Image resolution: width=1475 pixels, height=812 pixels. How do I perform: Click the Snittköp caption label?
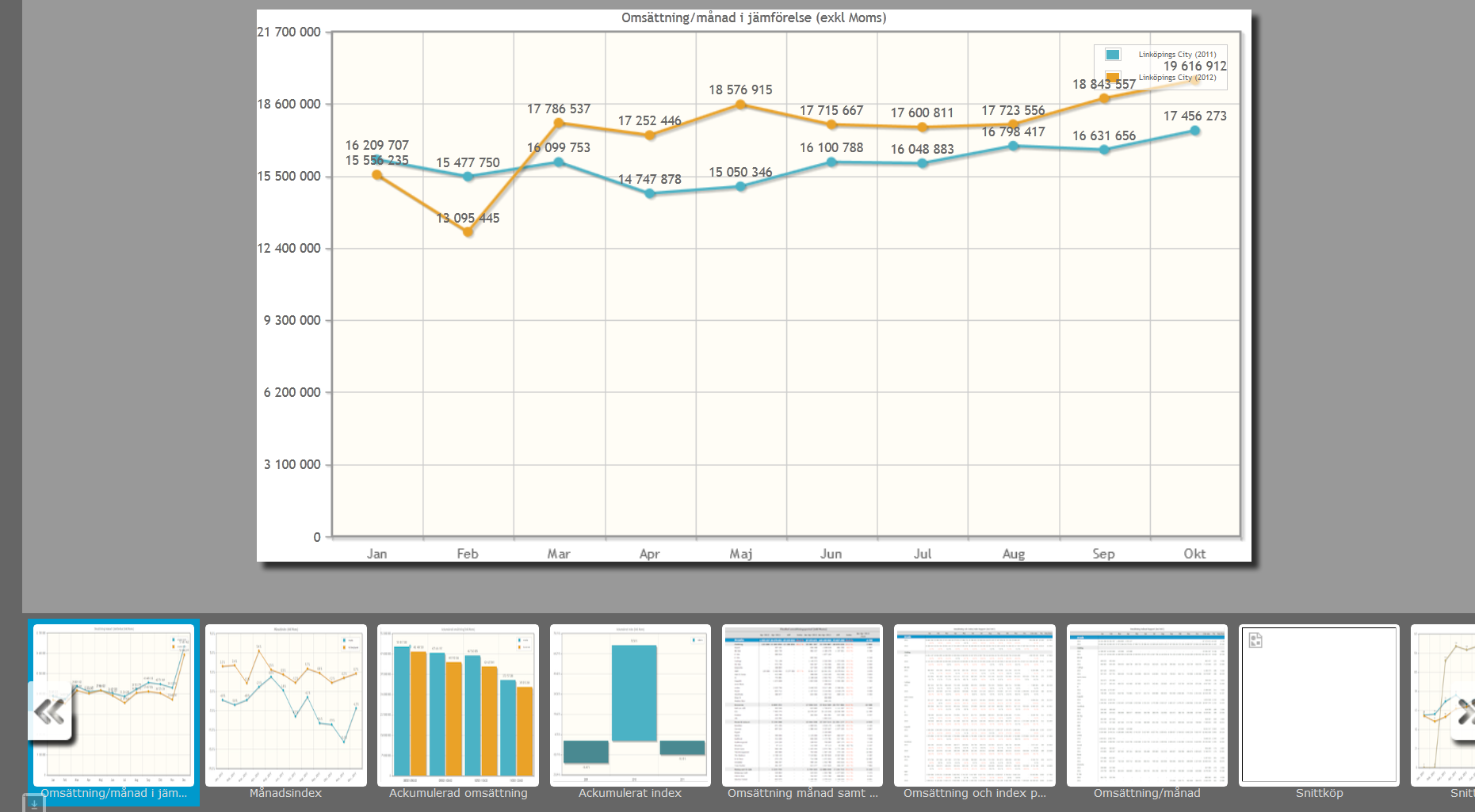pos(1319,793)
